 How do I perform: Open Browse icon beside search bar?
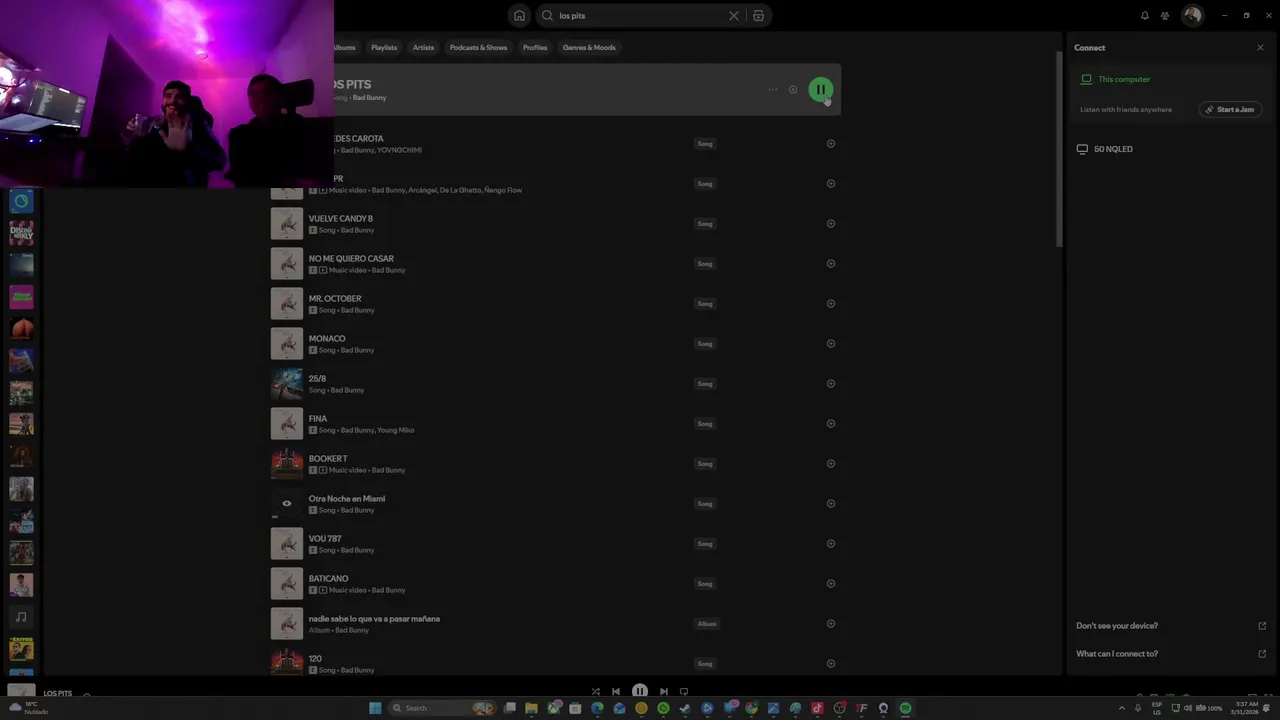(x=758, y=16)
